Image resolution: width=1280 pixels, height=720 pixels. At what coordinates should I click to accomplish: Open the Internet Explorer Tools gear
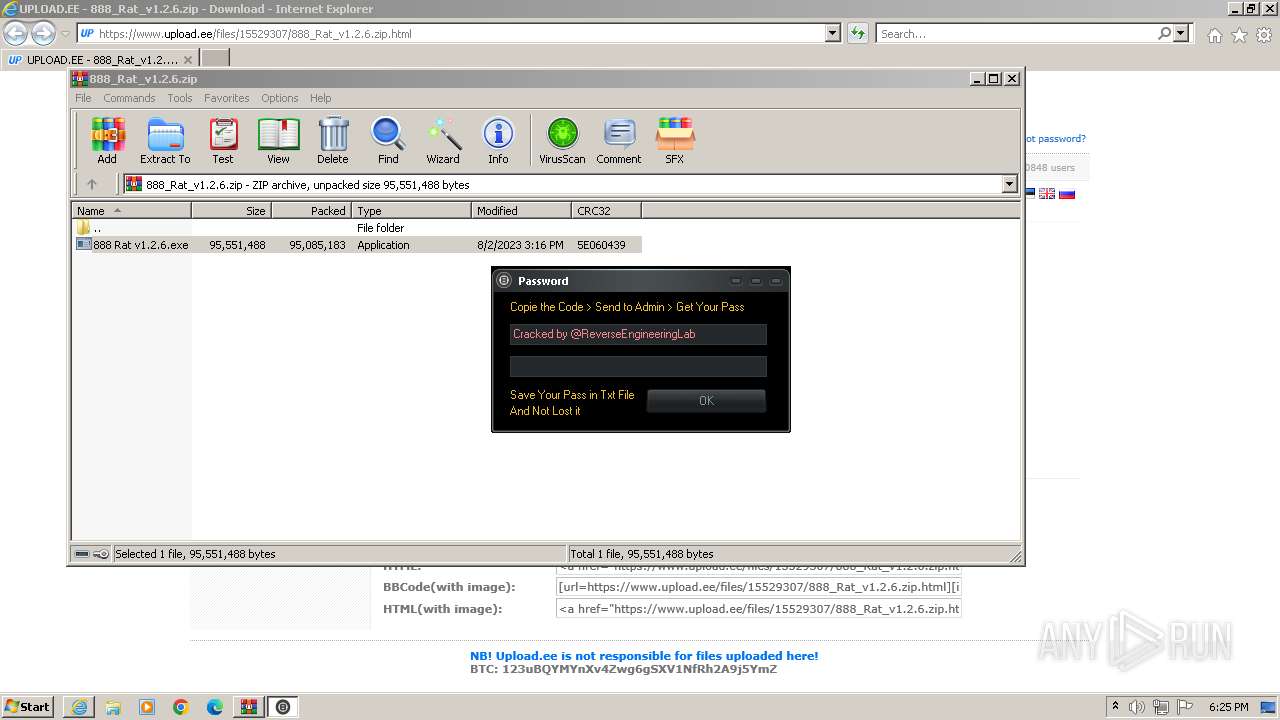[x=1264, y=35]
